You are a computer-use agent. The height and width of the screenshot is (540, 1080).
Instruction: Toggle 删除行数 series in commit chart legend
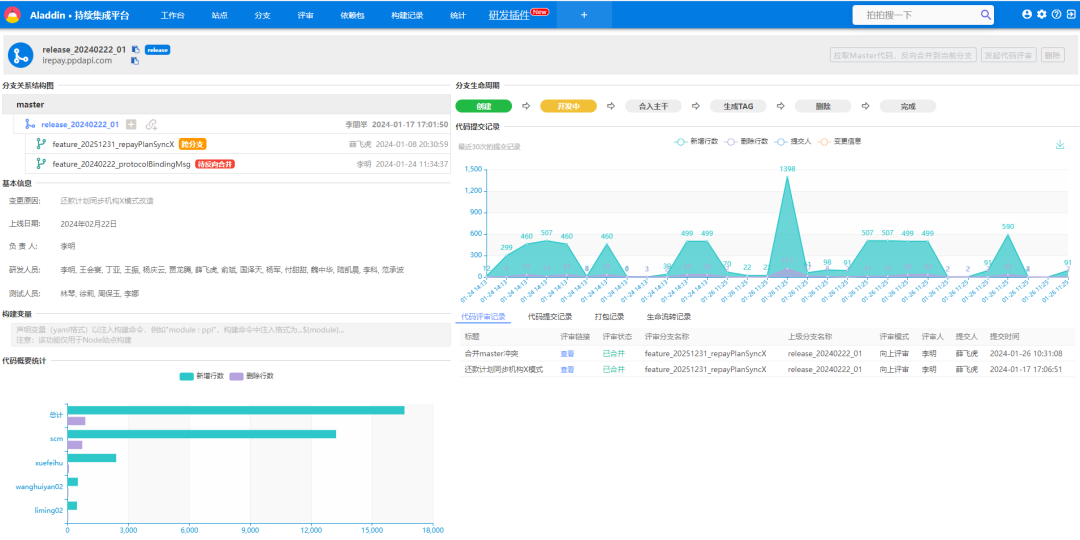[746, 141]
